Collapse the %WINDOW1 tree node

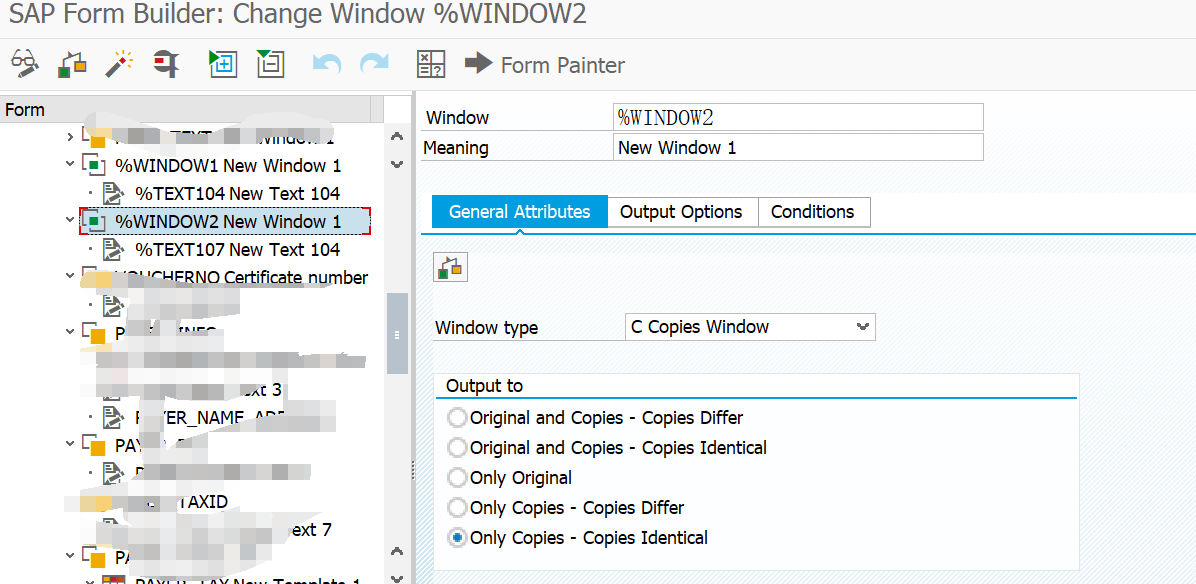(x=70, y=165)
